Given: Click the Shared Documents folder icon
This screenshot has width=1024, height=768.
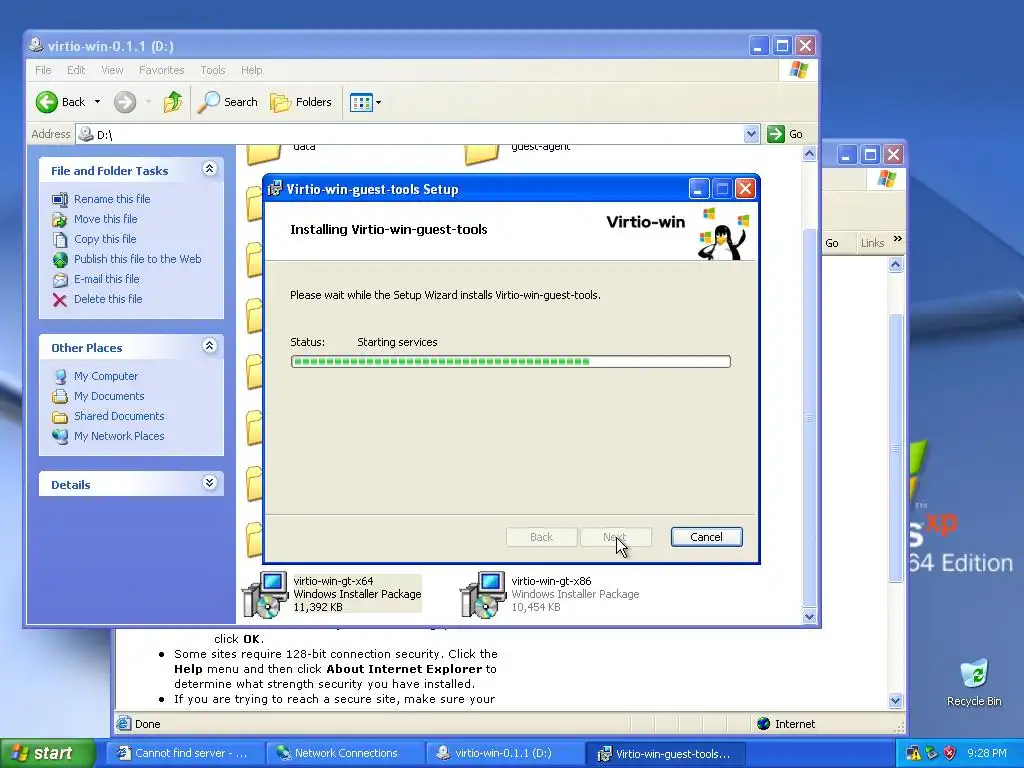Looking at the screenshot, I should coord(60,417).
